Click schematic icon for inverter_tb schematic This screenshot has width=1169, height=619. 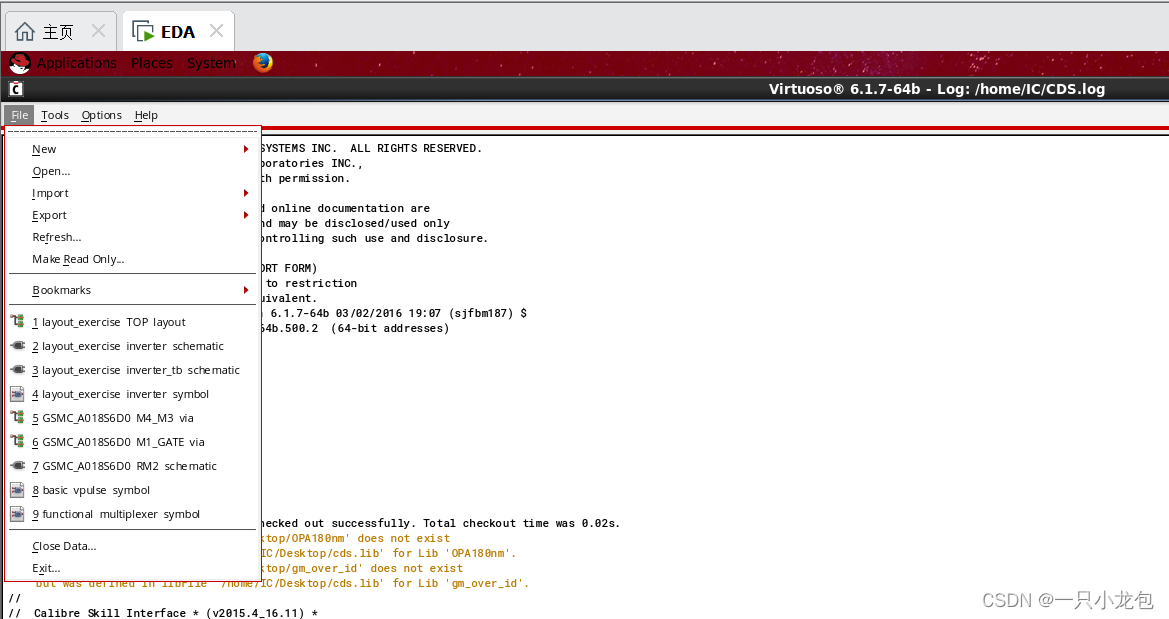click(17, 369)
